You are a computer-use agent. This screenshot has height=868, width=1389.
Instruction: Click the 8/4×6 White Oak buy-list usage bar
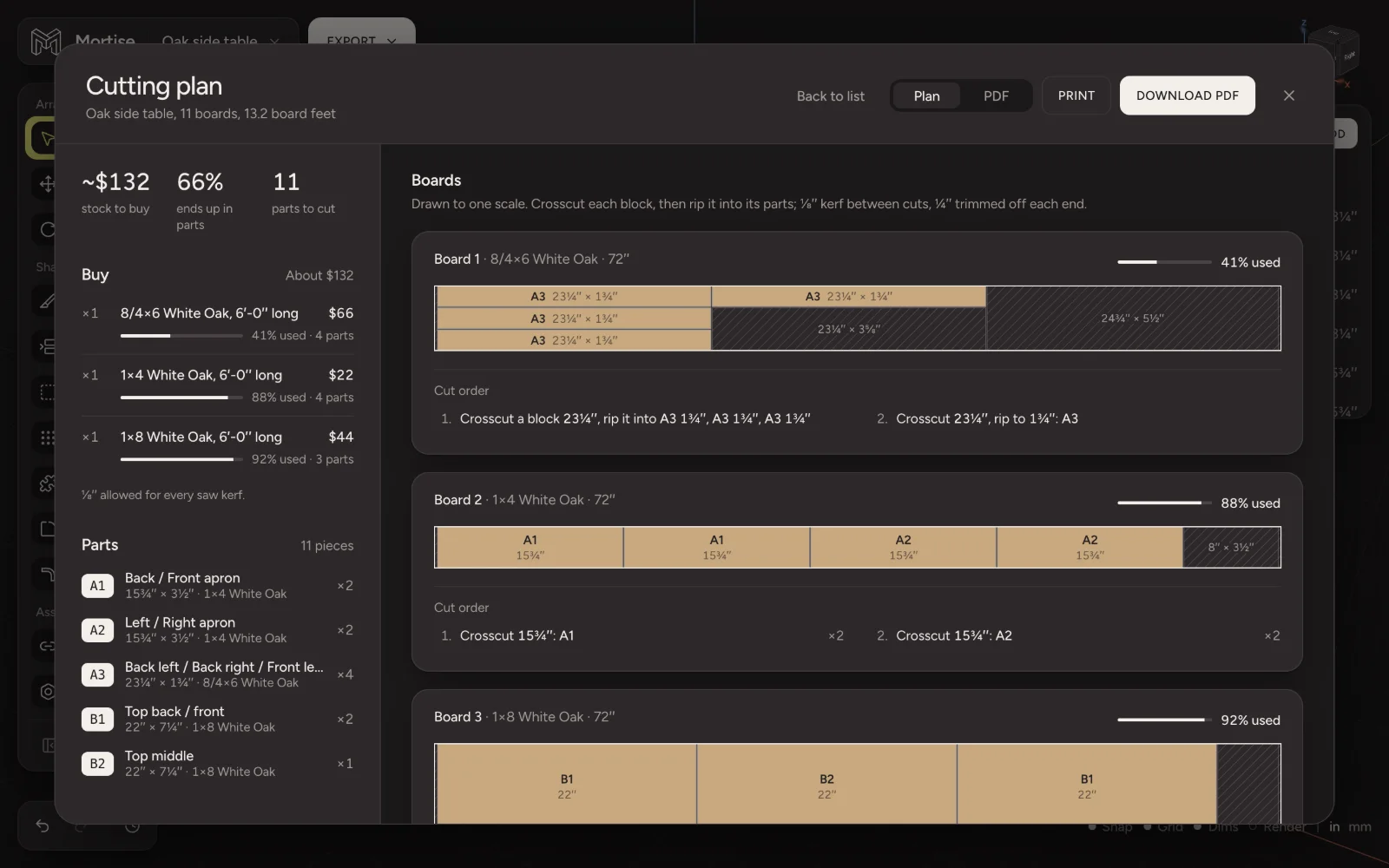click(181, 335)
